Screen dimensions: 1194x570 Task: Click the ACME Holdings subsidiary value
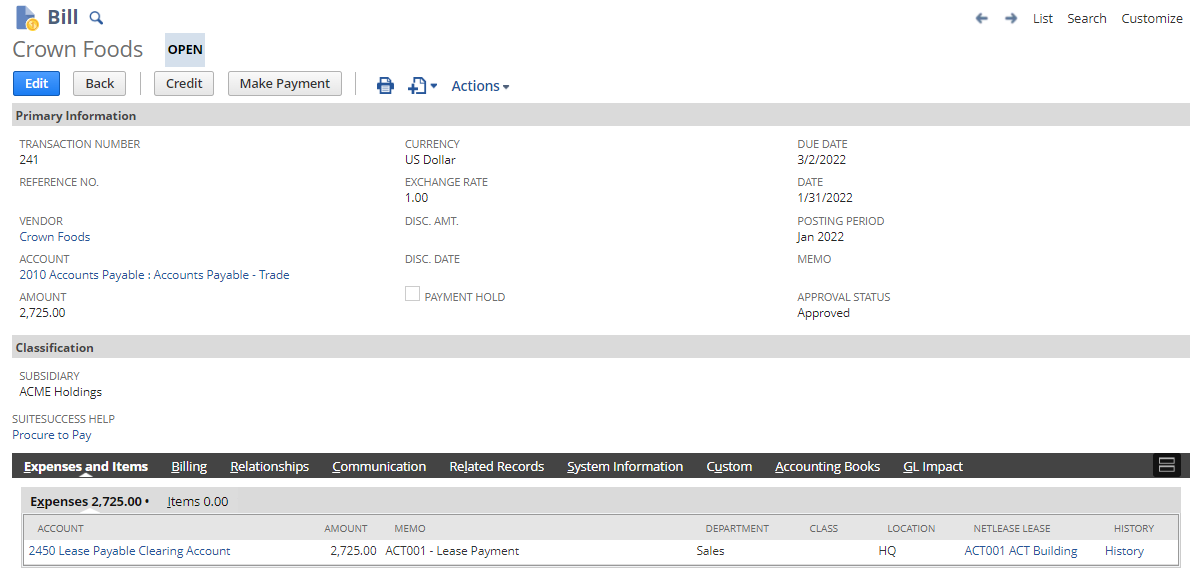[60, 392]
